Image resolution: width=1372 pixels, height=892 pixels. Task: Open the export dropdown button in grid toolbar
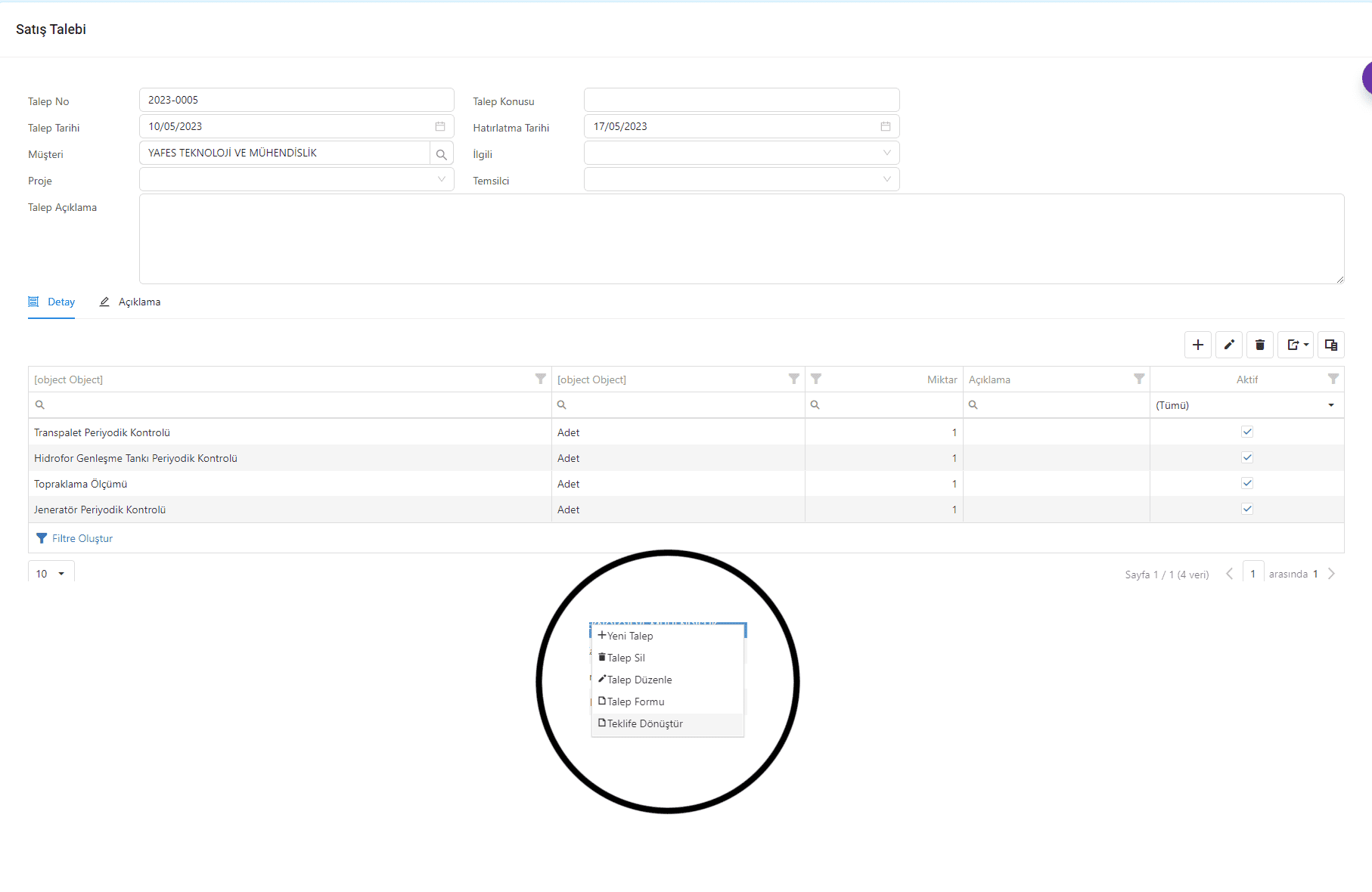tap(1296, 345)
